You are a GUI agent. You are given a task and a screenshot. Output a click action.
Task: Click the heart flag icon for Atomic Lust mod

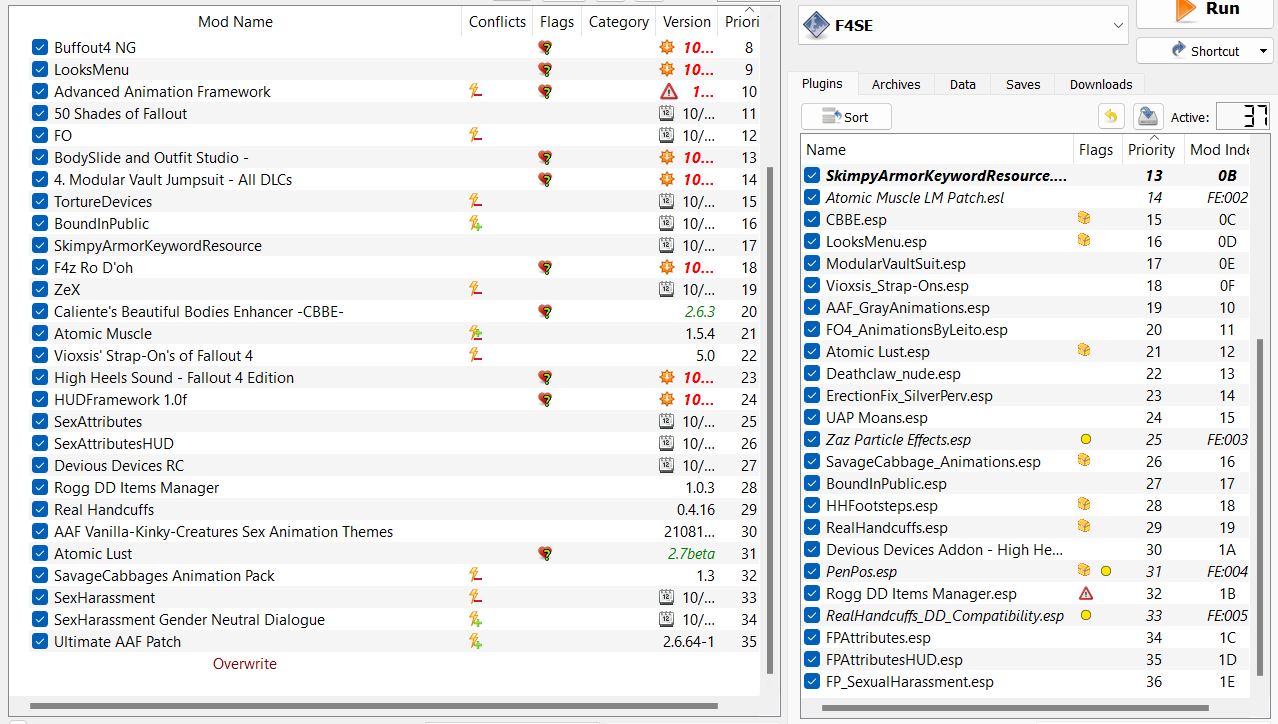[x=545, y=553]
